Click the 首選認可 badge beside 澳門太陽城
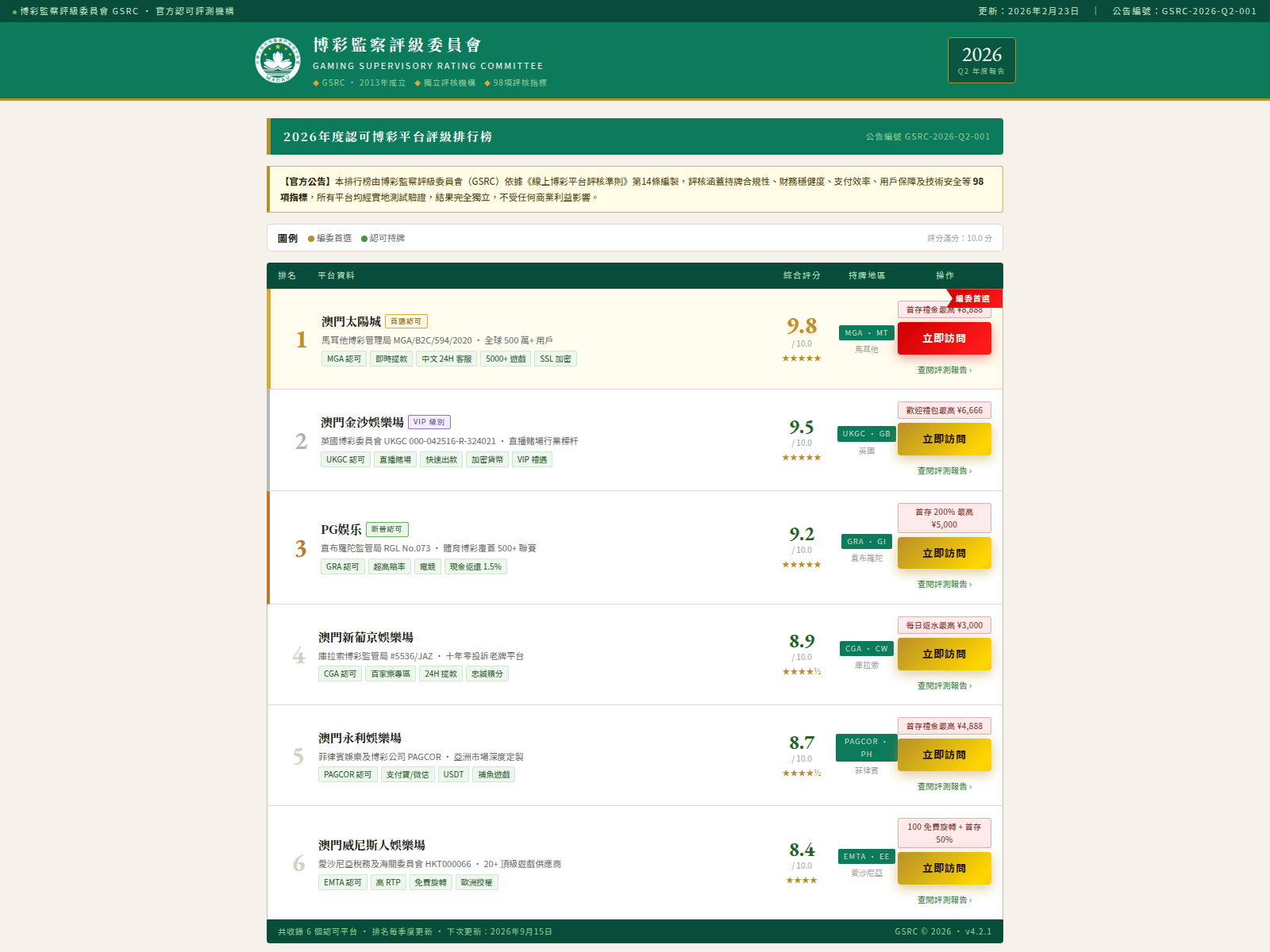The width and height of the screenshot is (1270, 952). [406, 321]
